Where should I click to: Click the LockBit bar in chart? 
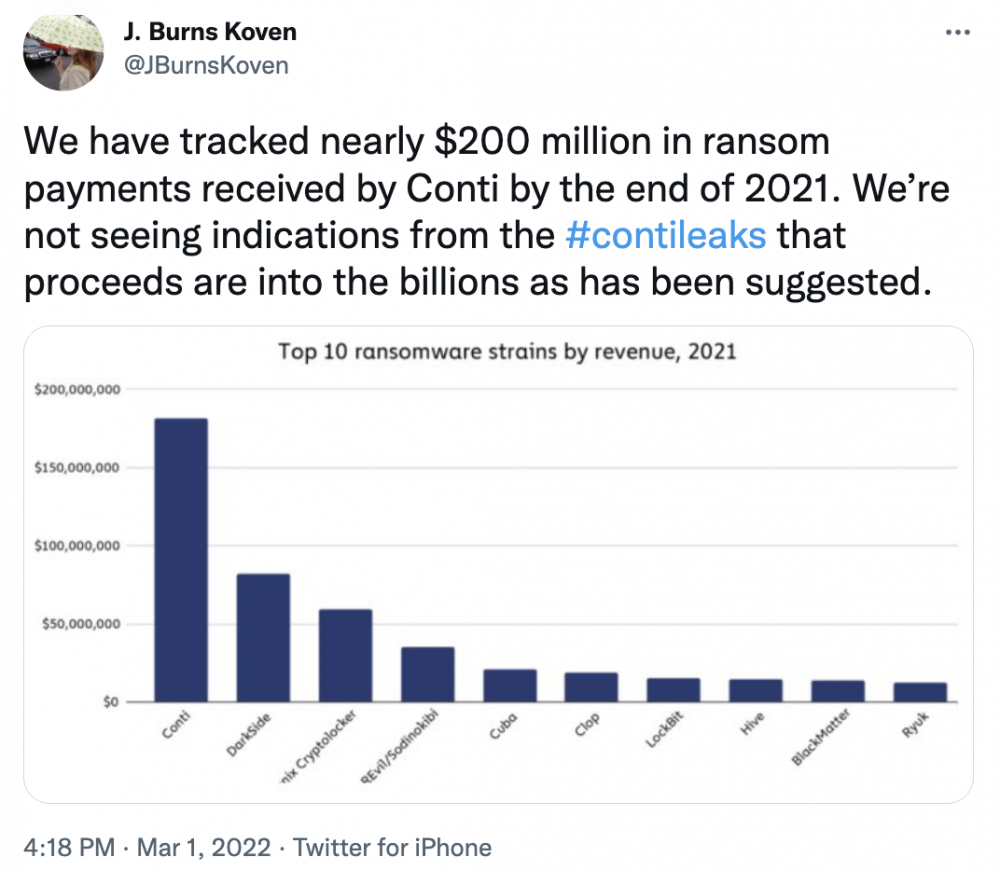tap(673, 689)
